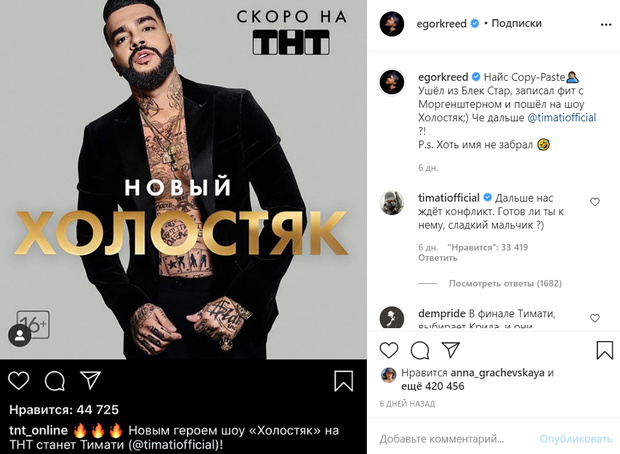Like dempride's comment

[595, 318]
